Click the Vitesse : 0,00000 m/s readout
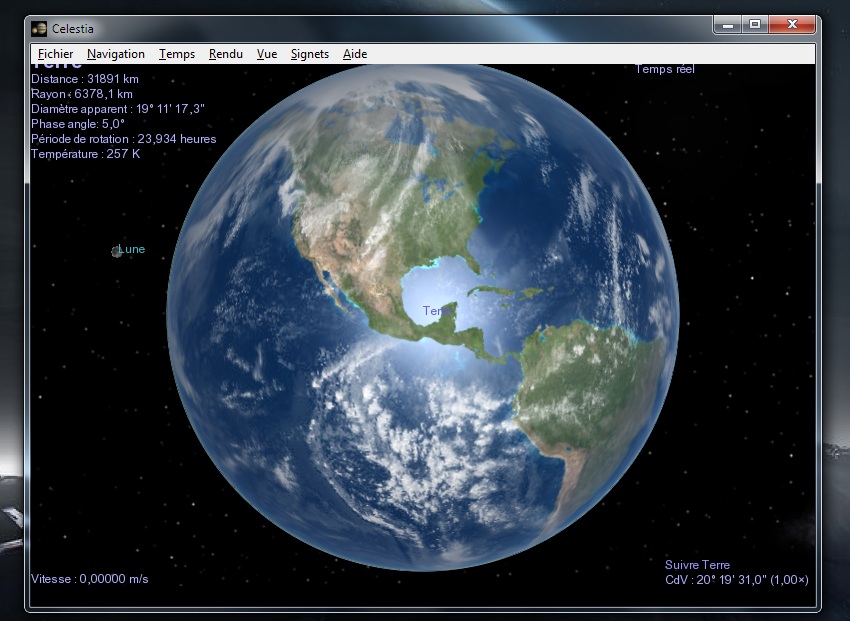The height and width of the screenshot is (621, 850). 89,579
